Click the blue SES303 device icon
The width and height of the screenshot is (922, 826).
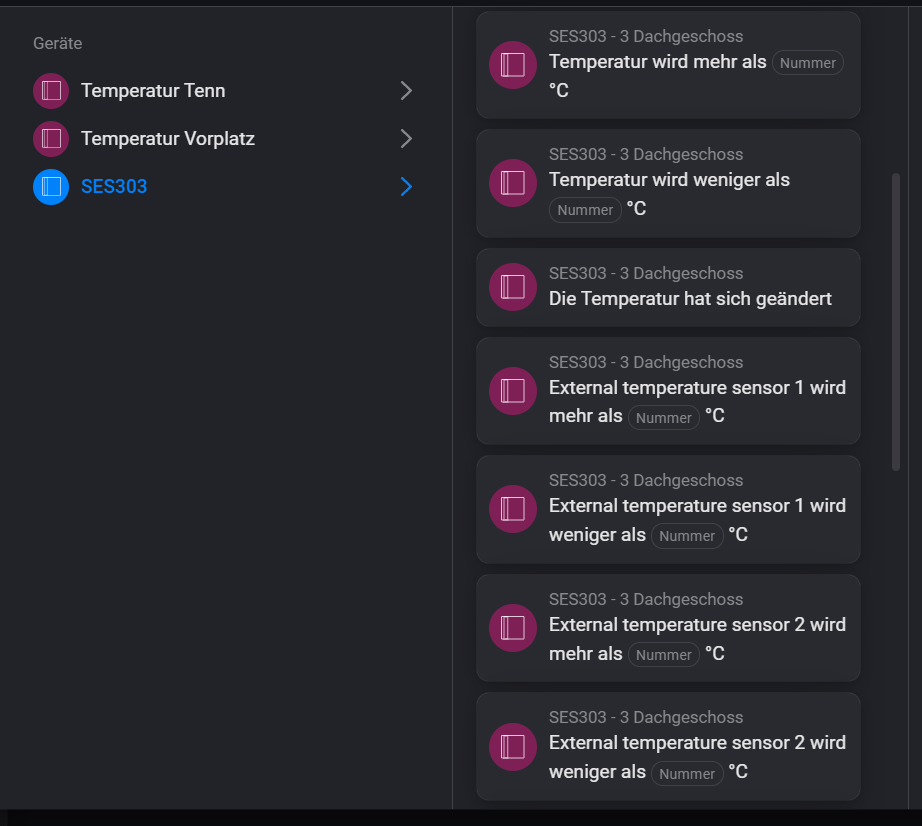[x=50, y=187]
